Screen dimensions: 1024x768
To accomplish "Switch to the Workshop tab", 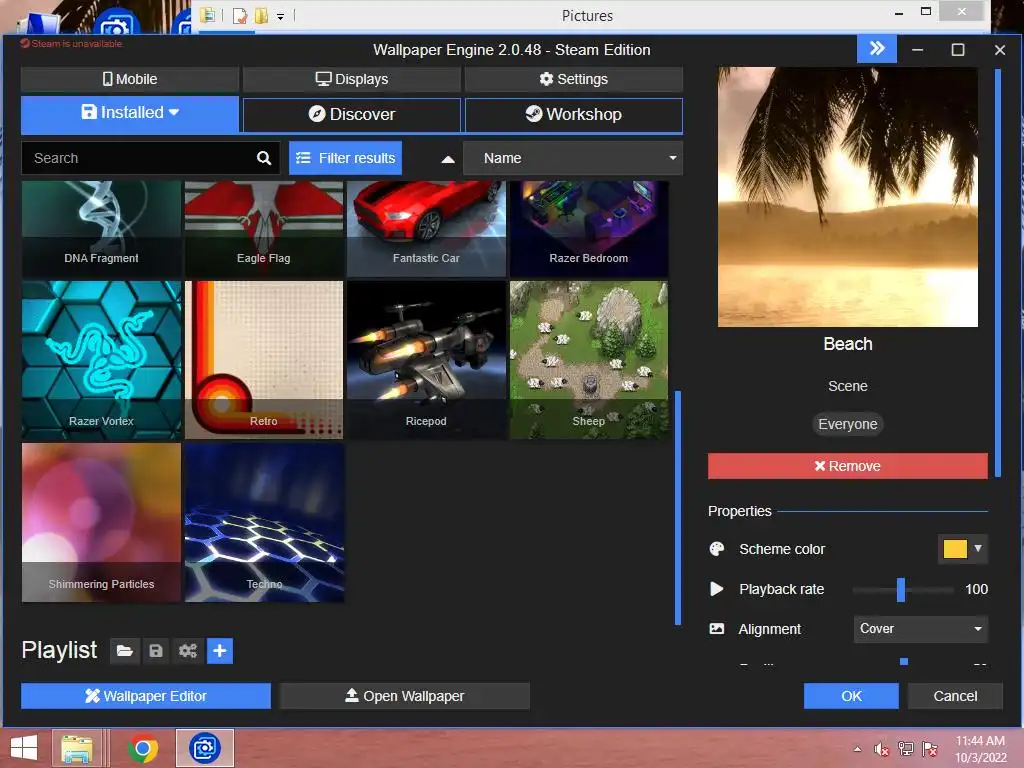I will click(x=573, y=114).
